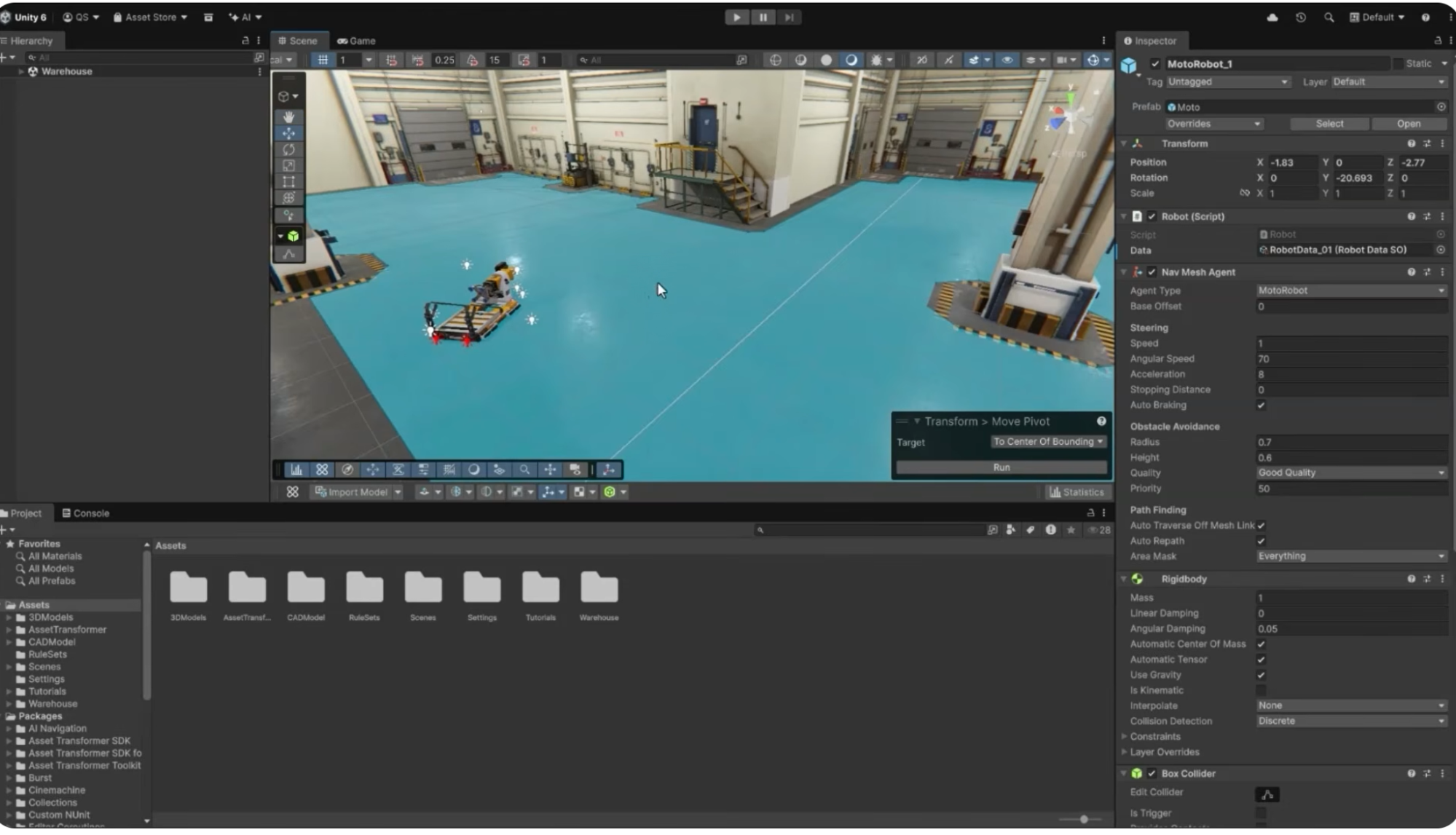Adjust the asset icon size slider

1083,819
